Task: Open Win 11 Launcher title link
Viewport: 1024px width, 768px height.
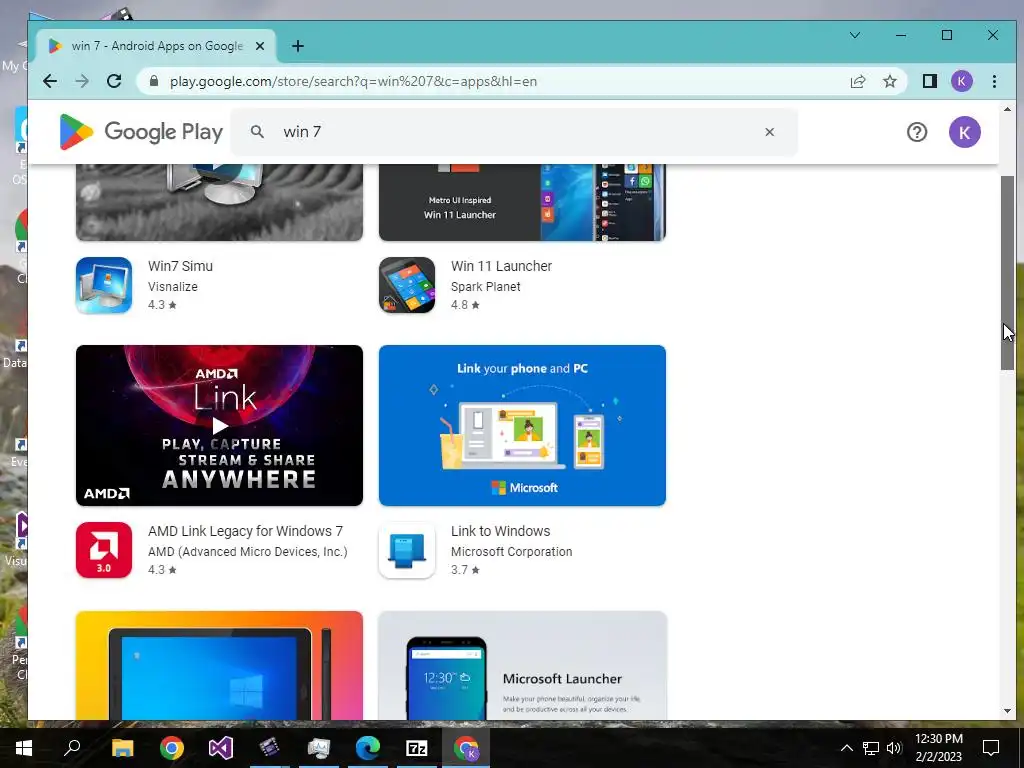Action: [x=501, y=266]
